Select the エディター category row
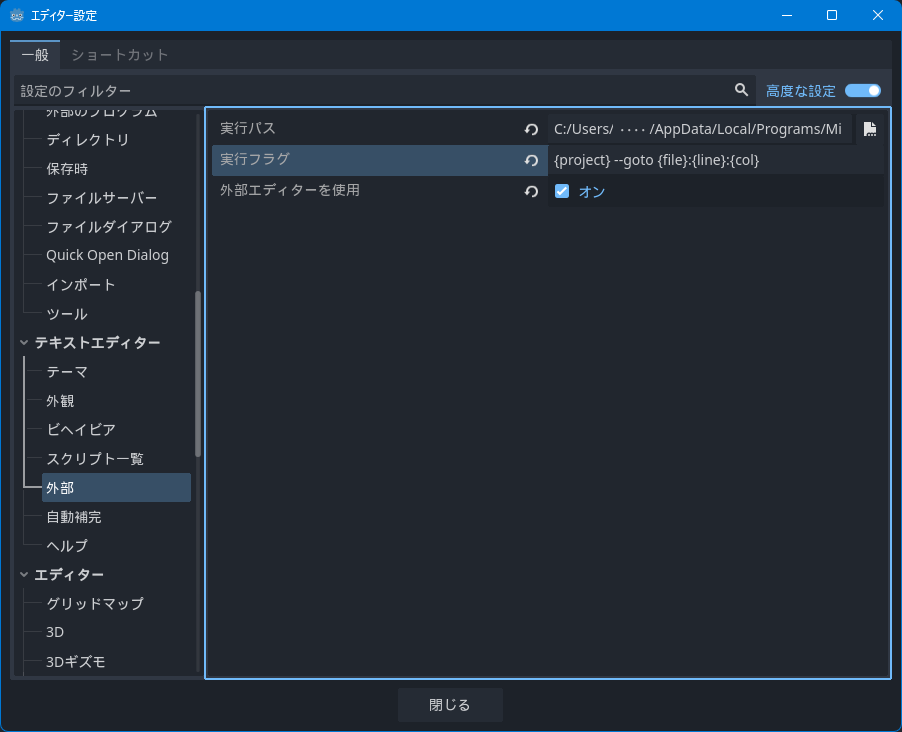 click(x=69, y=574)
